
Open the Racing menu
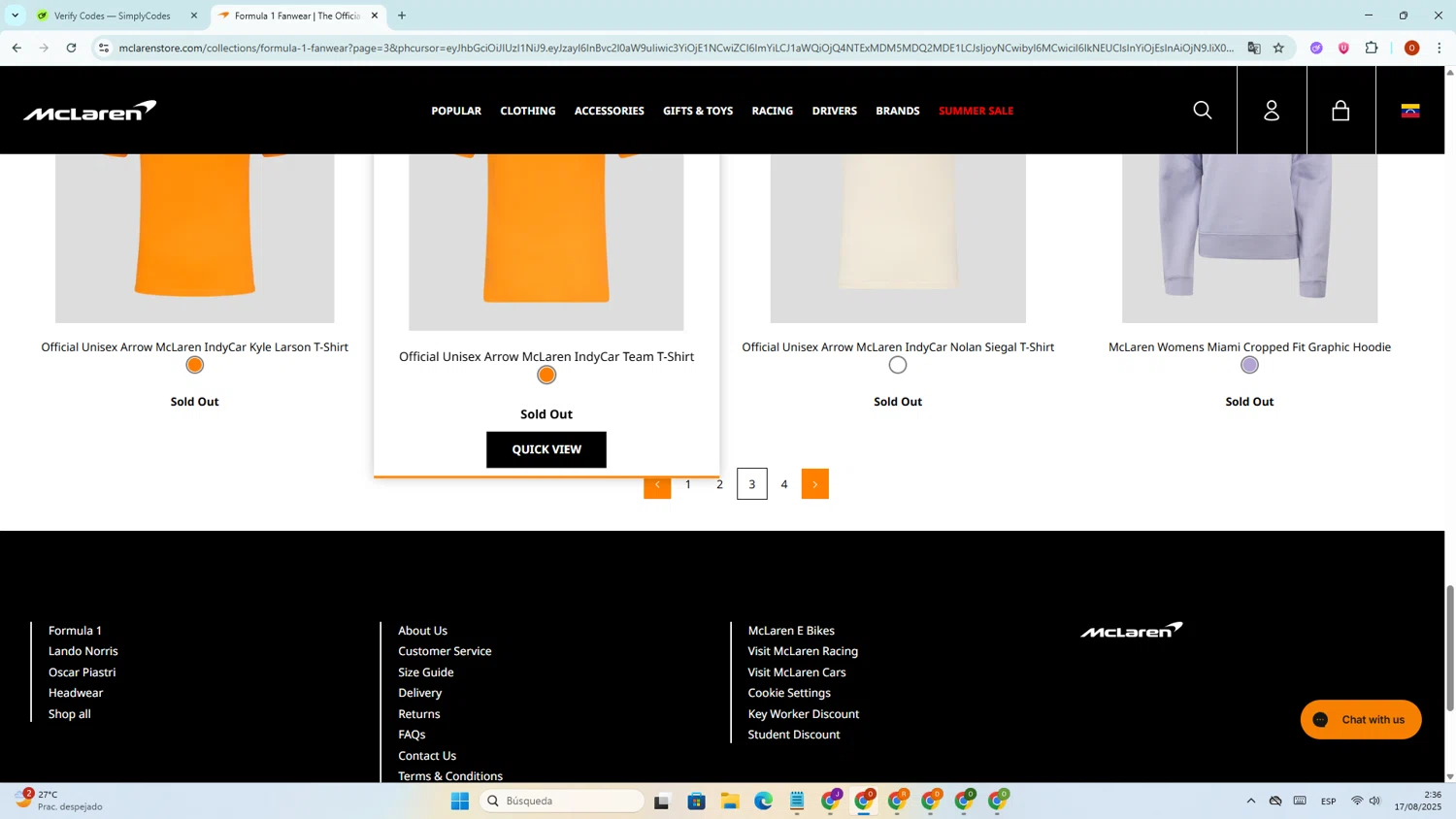tap(773, 111)
